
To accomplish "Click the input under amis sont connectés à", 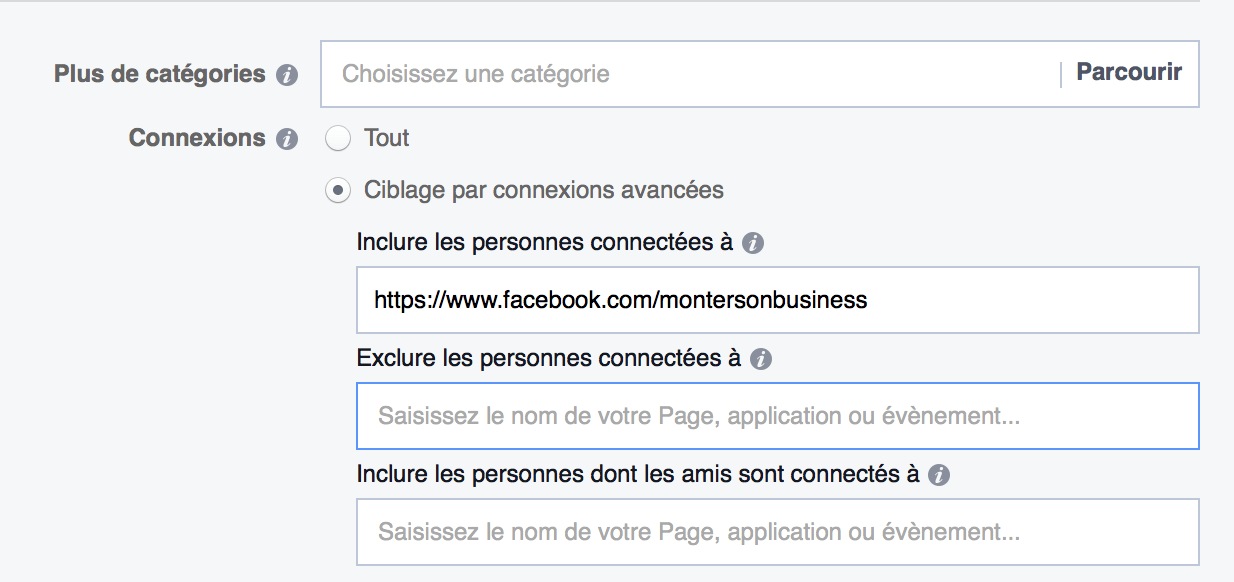I will click(x=778, y=532).
